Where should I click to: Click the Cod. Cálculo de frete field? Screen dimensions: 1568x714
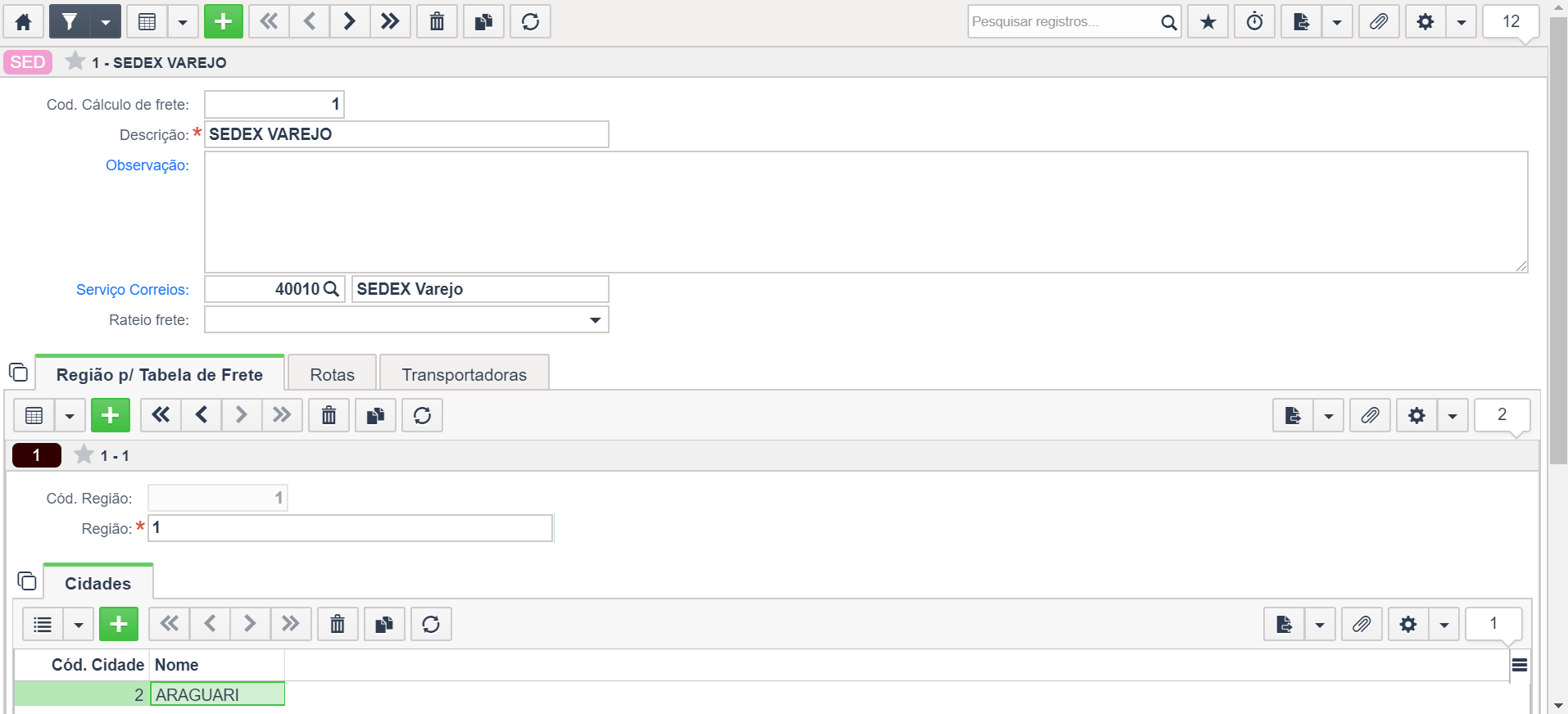point(274,104)
